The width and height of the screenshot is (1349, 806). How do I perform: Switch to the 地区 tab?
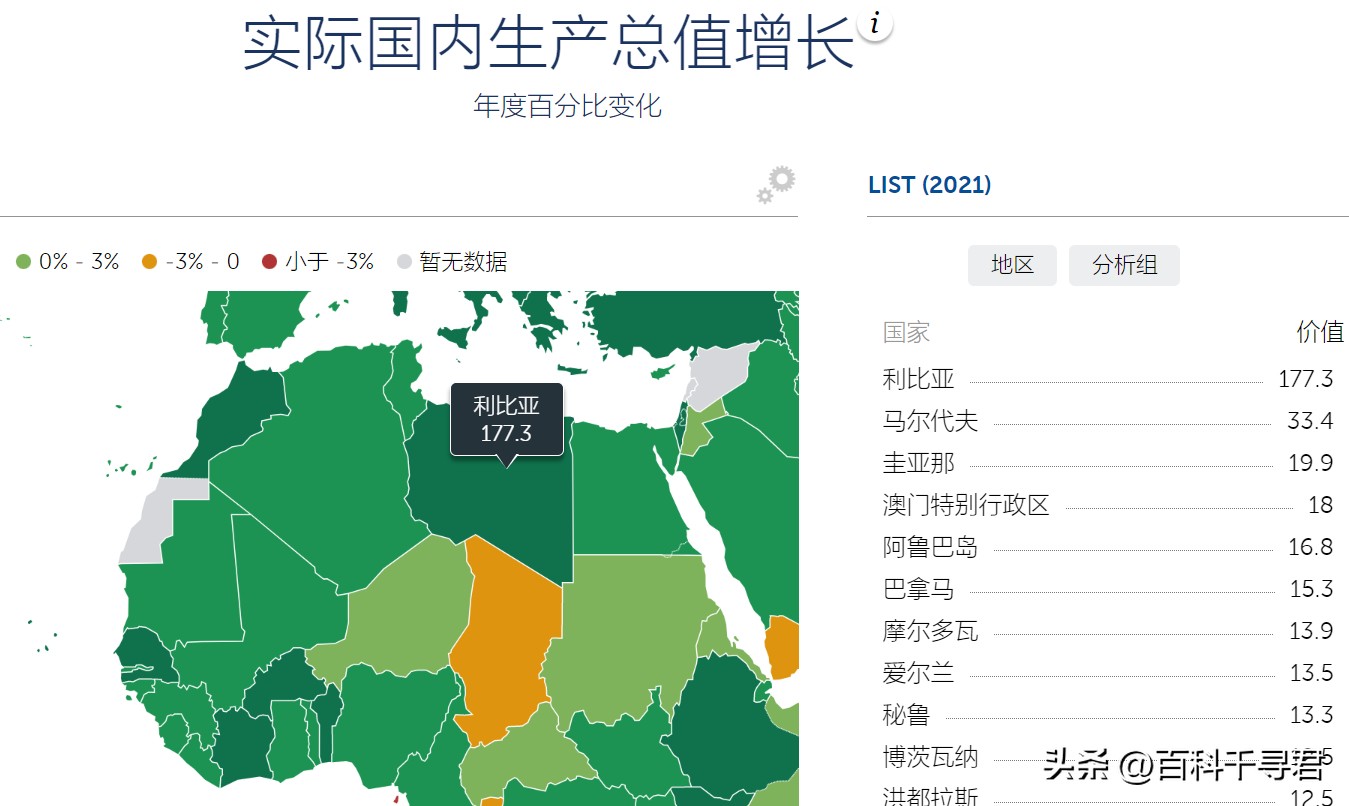click(x=1012, y=265)
